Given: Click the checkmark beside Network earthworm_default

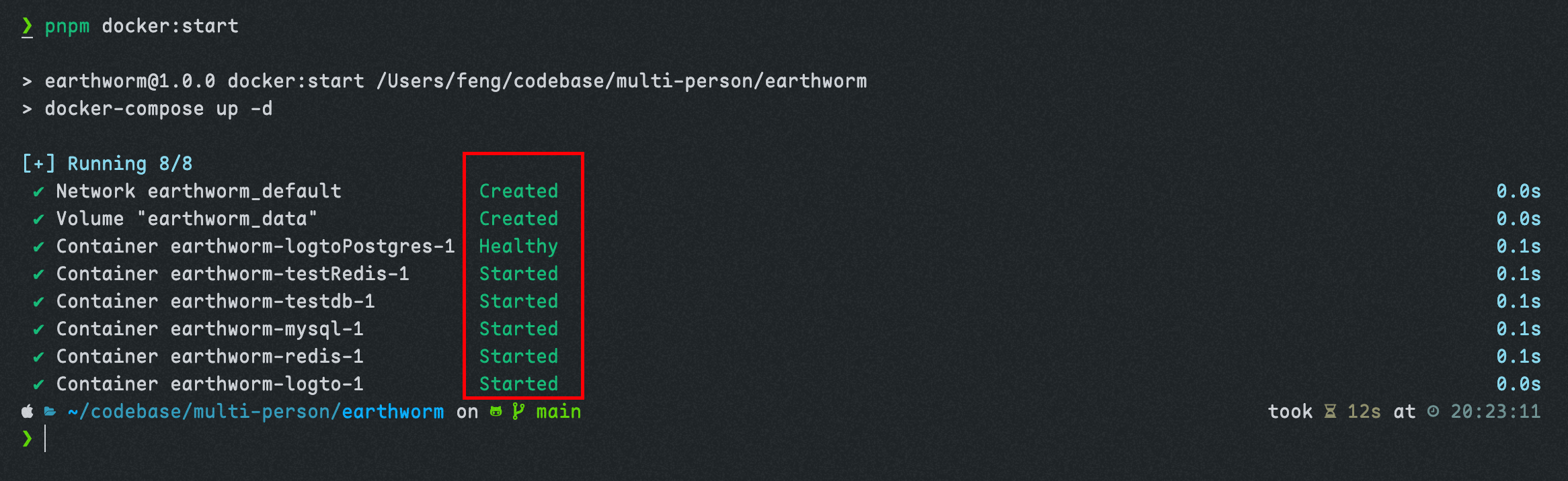Looking at the screenshot, I should [x=39, y=192].
